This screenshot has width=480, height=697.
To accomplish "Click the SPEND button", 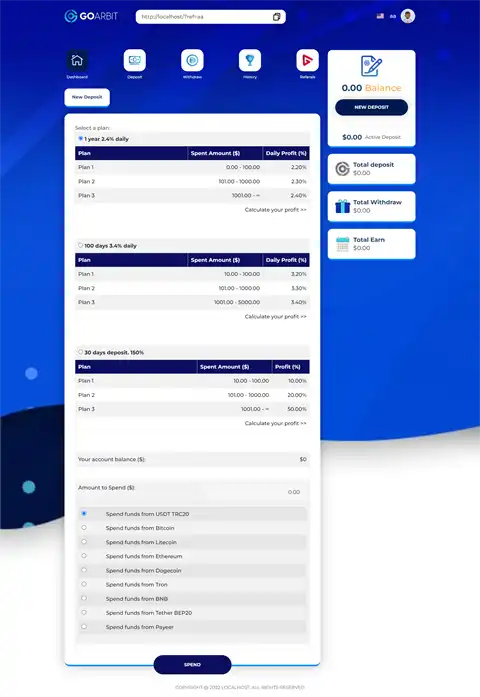I will 192,665.
